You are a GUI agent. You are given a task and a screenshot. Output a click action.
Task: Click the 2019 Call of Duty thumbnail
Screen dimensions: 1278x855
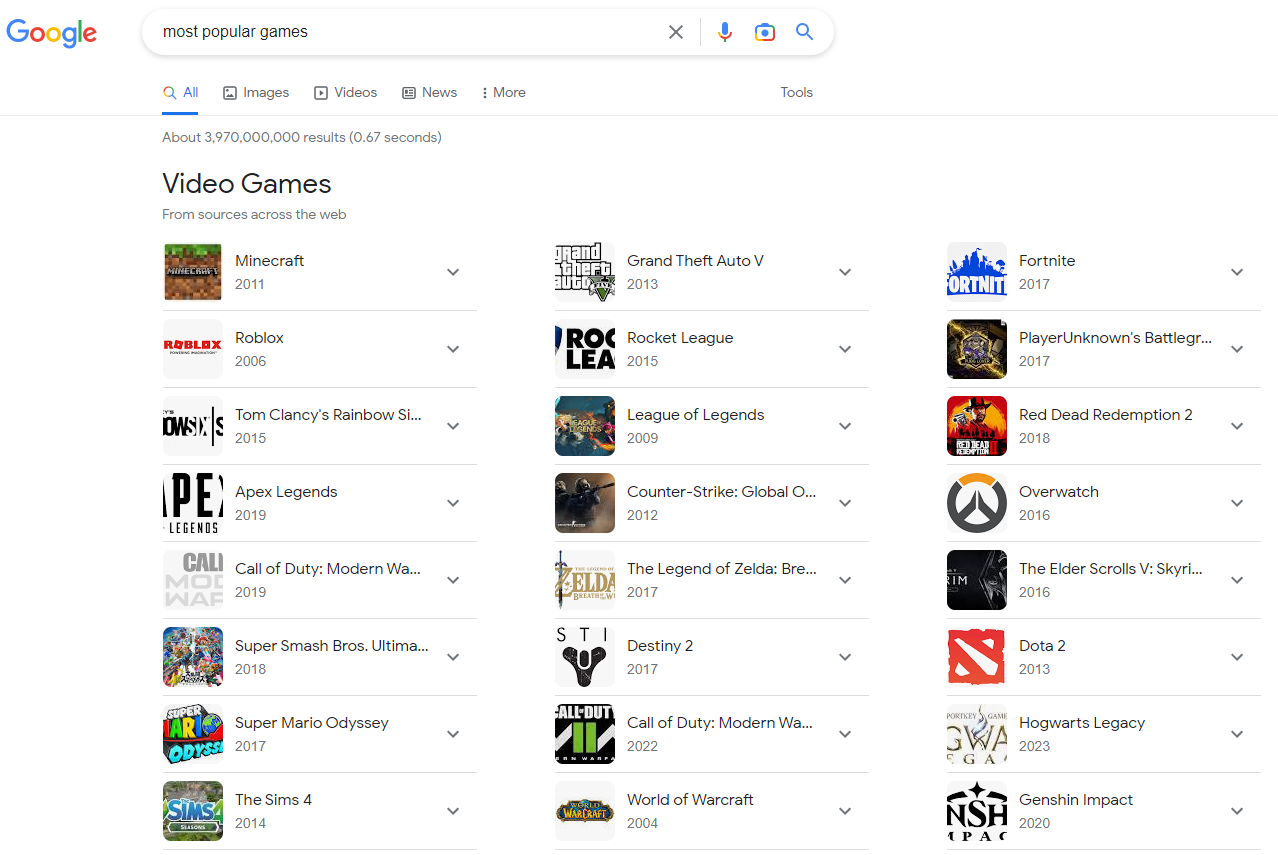click(193, 580)
